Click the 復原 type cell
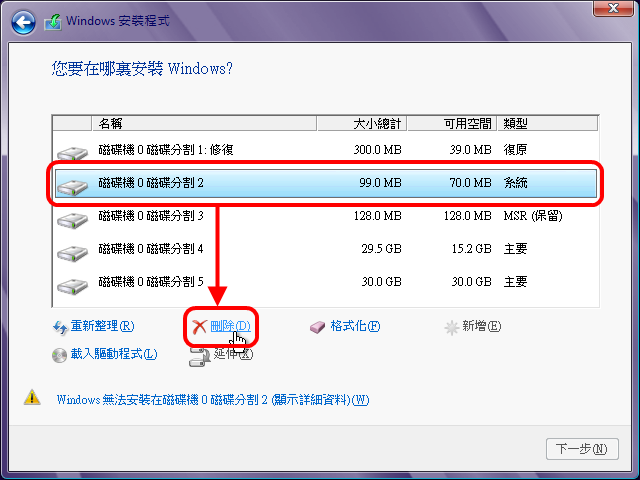 click(x=515, y=150)
